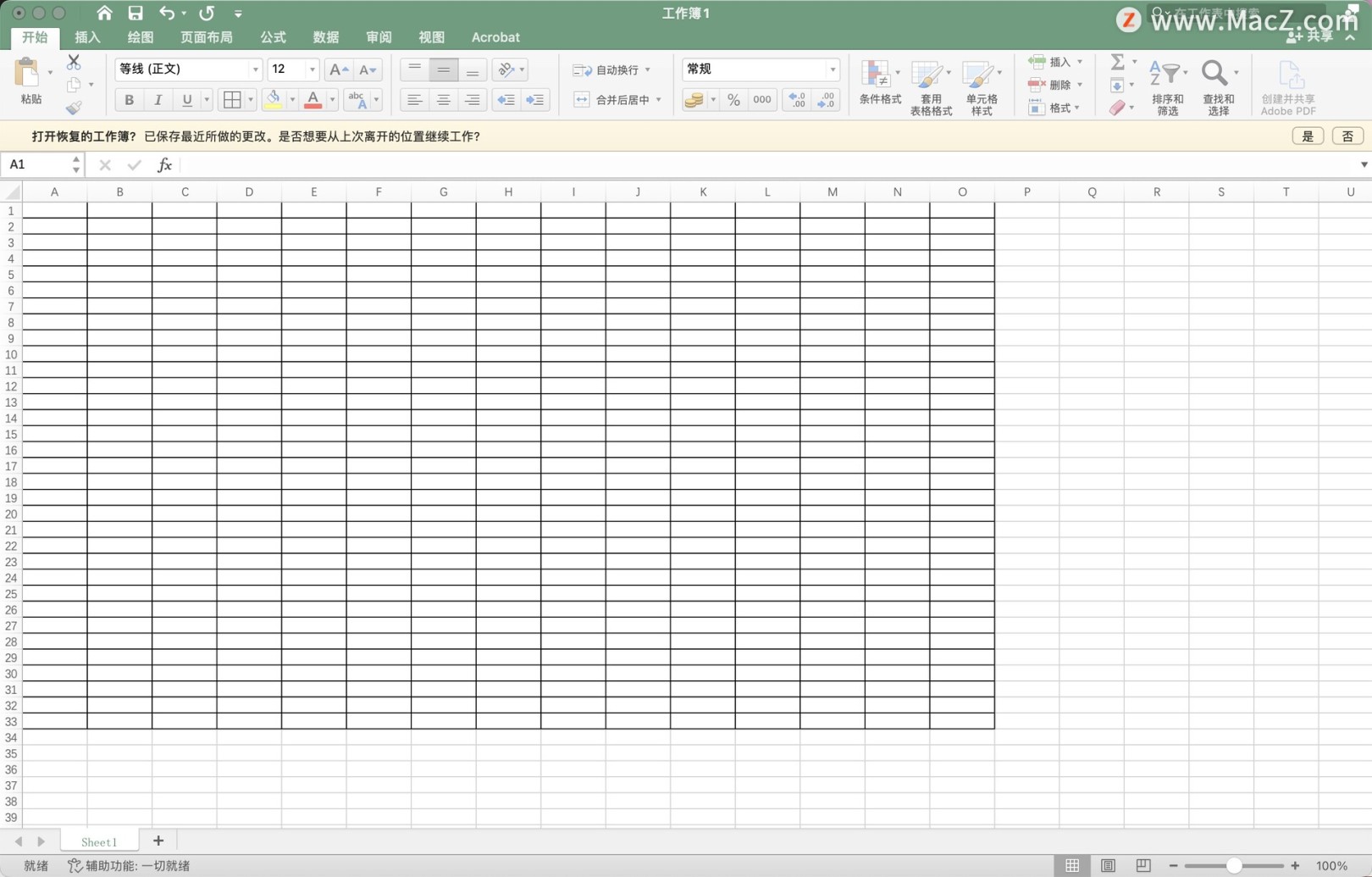Apply the red font color swatch

pyautogui.click(x=313, y=100)
